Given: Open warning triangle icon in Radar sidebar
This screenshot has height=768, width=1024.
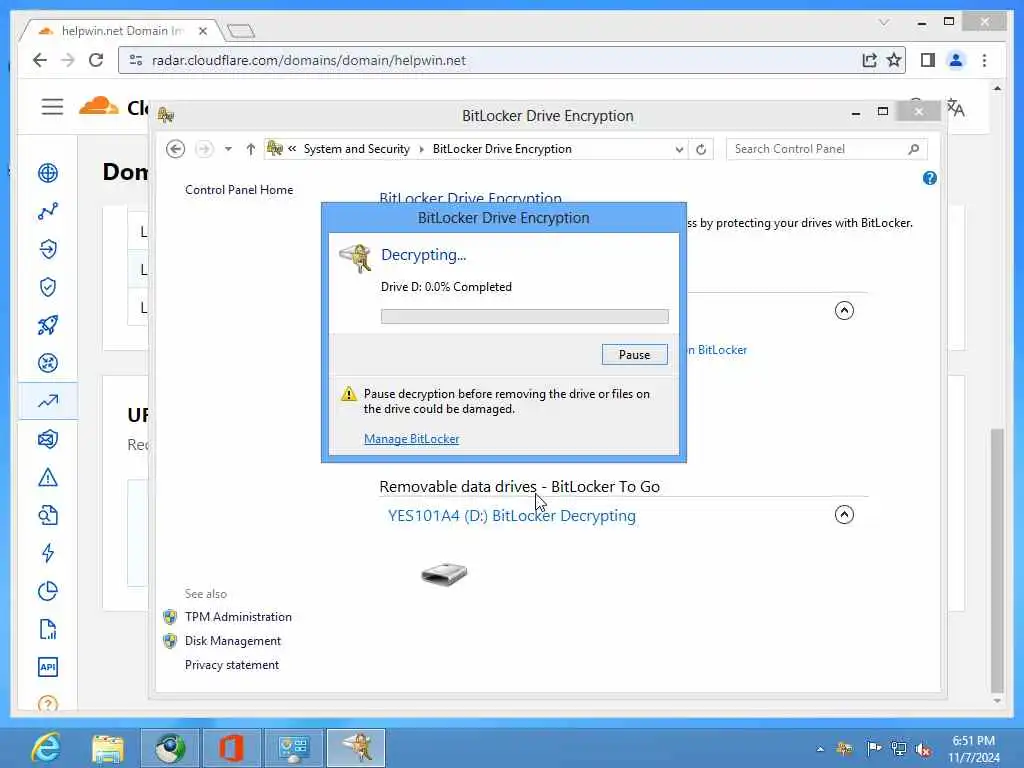Looking at the screenshot, I should pos(48,477).
